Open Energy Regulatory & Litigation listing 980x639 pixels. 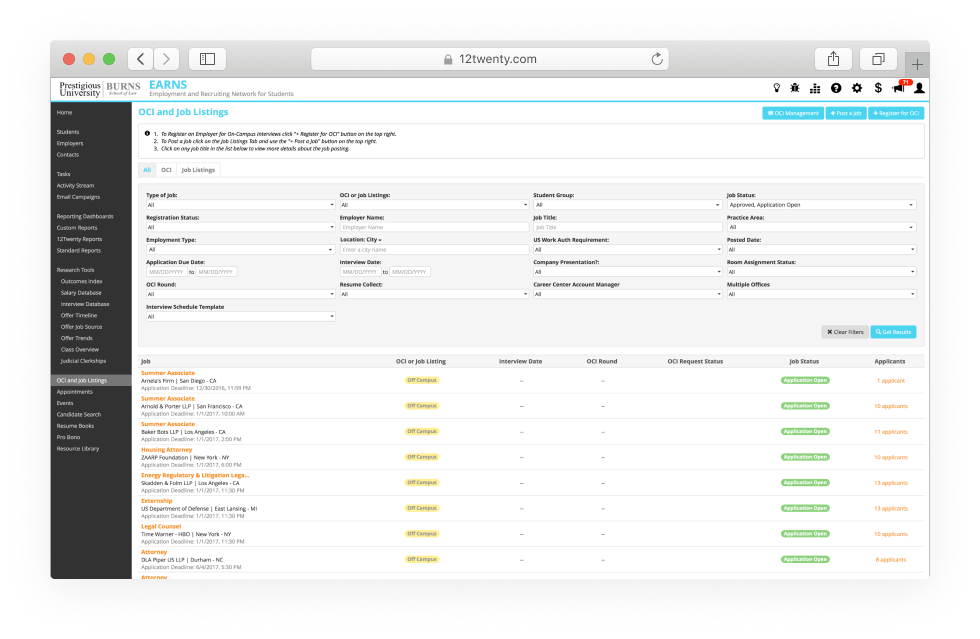(x=195, y=475)
